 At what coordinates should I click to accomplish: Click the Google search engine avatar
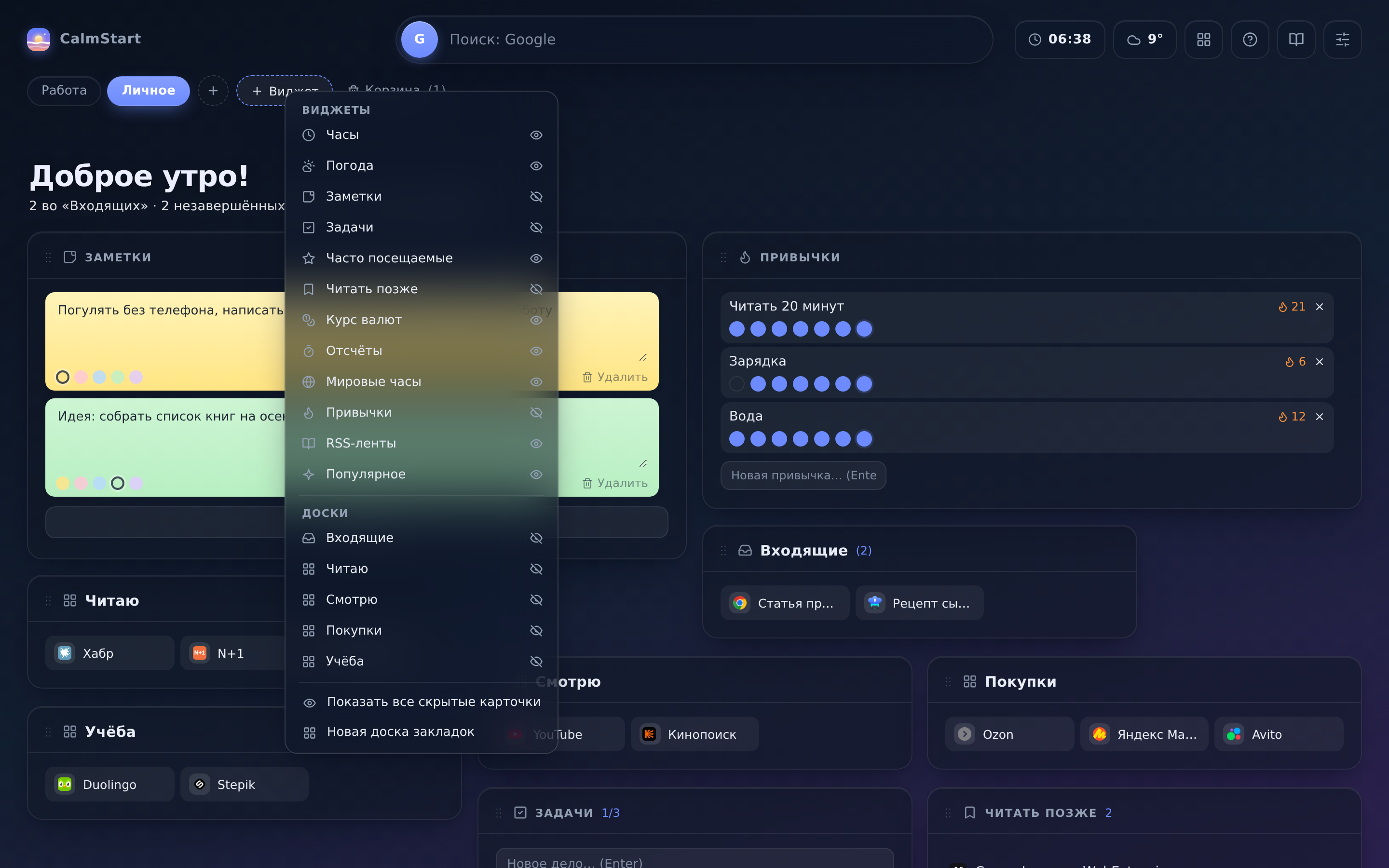pos(419,39)
